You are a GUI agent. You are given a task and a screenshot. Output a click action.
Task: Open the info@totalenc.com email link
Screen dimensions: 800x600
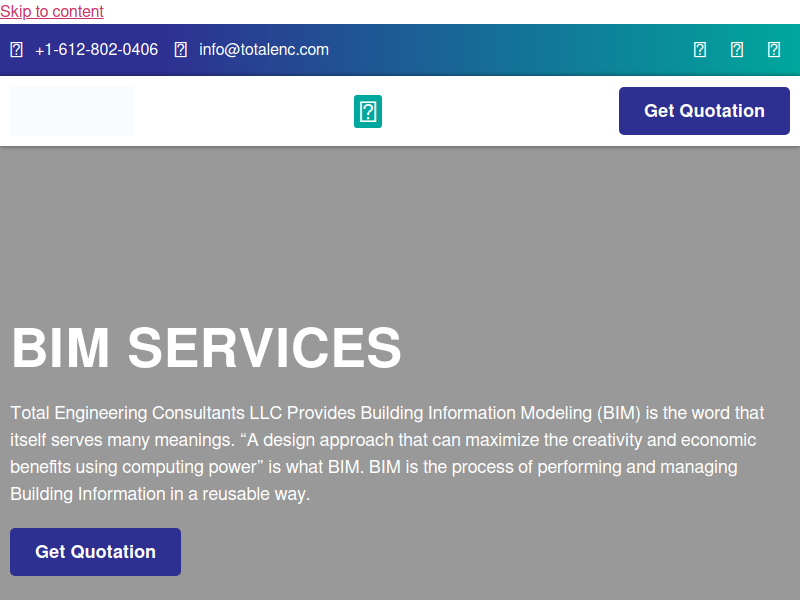coord(264,49)
